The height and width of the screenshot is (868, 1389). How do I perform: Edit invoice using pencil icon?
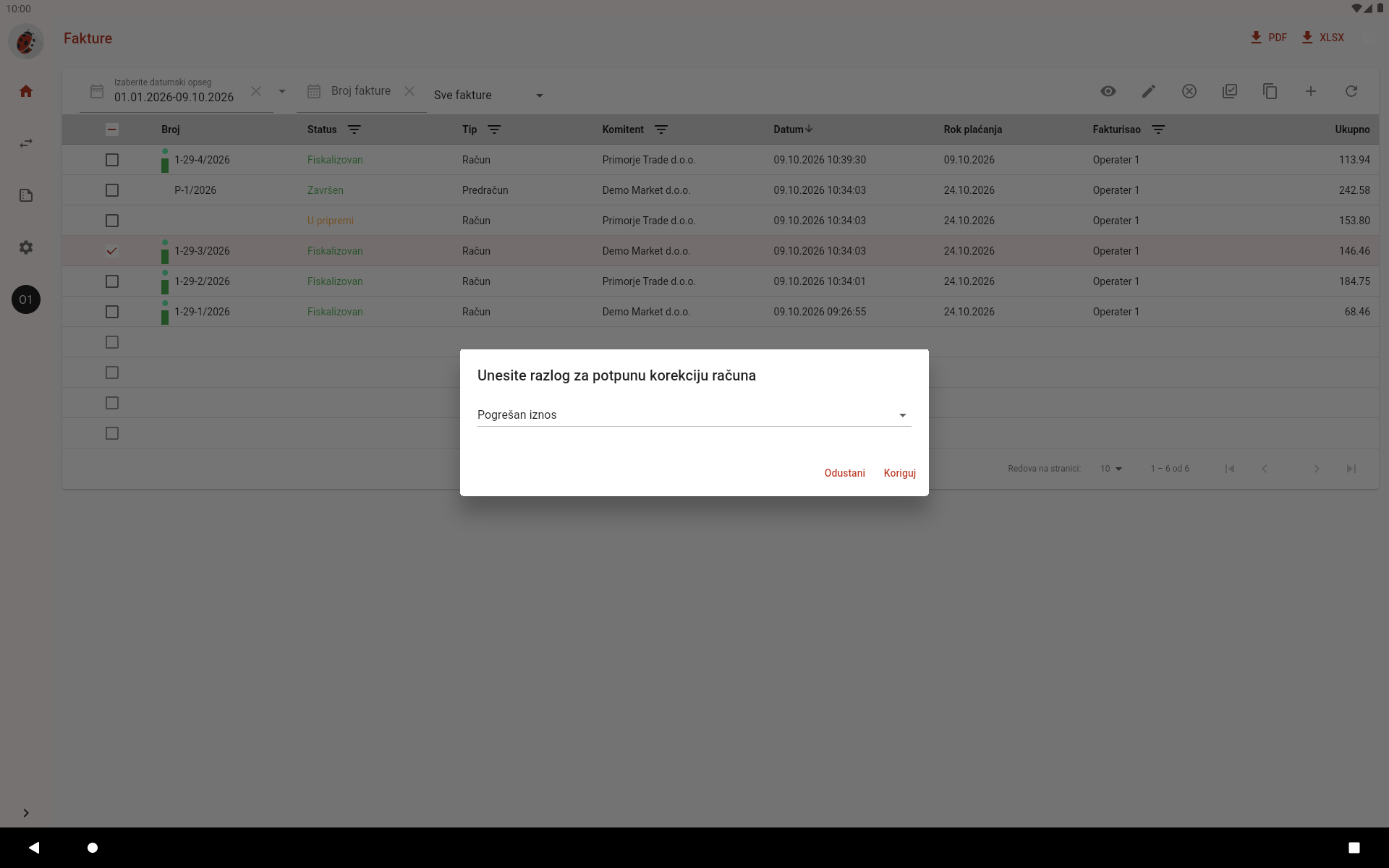pos(1149,91)
